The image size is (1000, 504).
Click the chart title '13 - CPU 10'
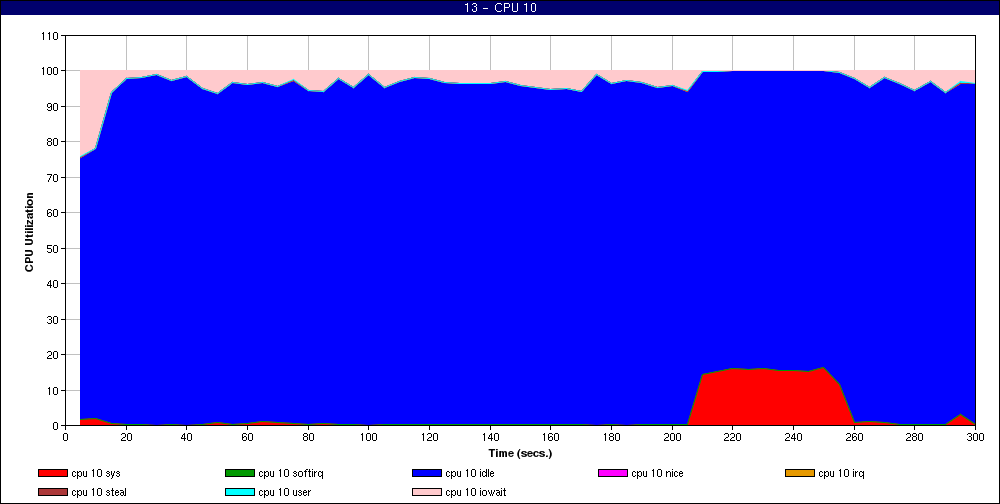[x=500, y=8]
